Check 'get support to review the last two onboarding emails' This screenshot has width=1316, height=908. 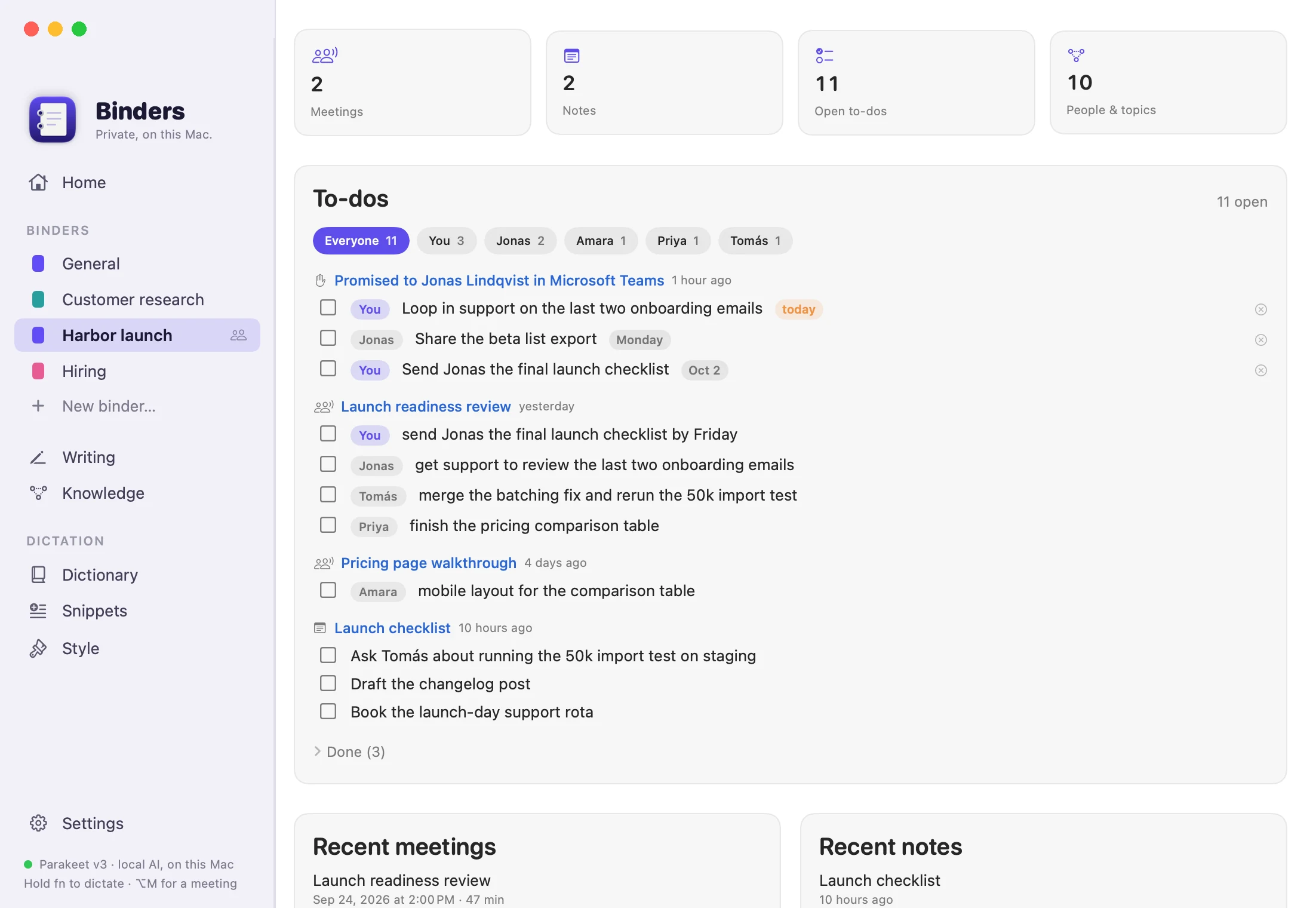328,464
